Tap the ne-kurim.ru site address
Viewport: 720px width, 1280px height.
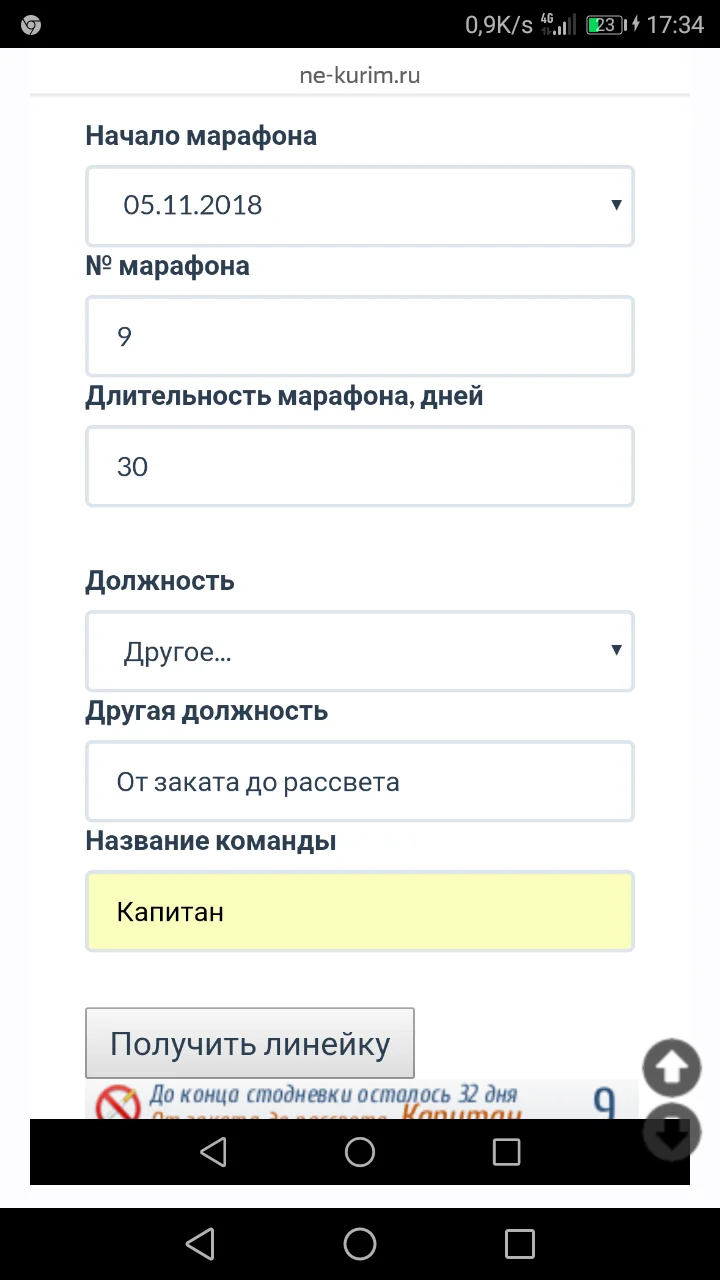point(360,76)
